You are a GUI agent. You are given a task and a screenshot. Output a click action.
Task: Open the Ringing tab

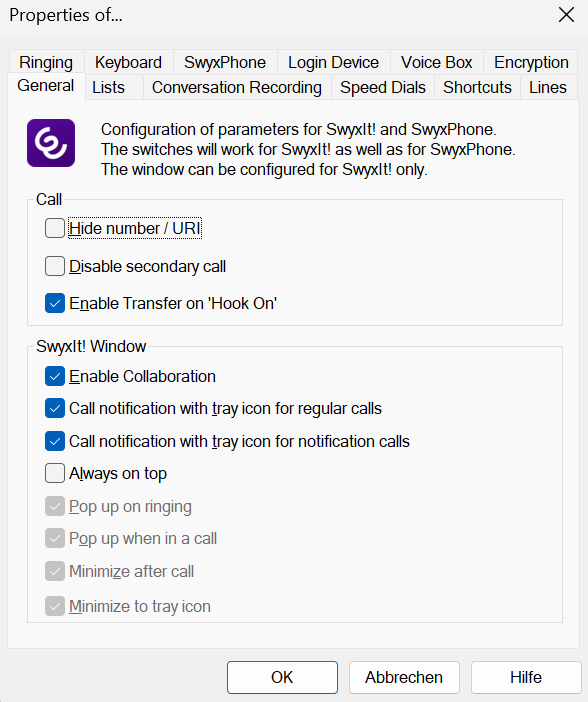46,62
